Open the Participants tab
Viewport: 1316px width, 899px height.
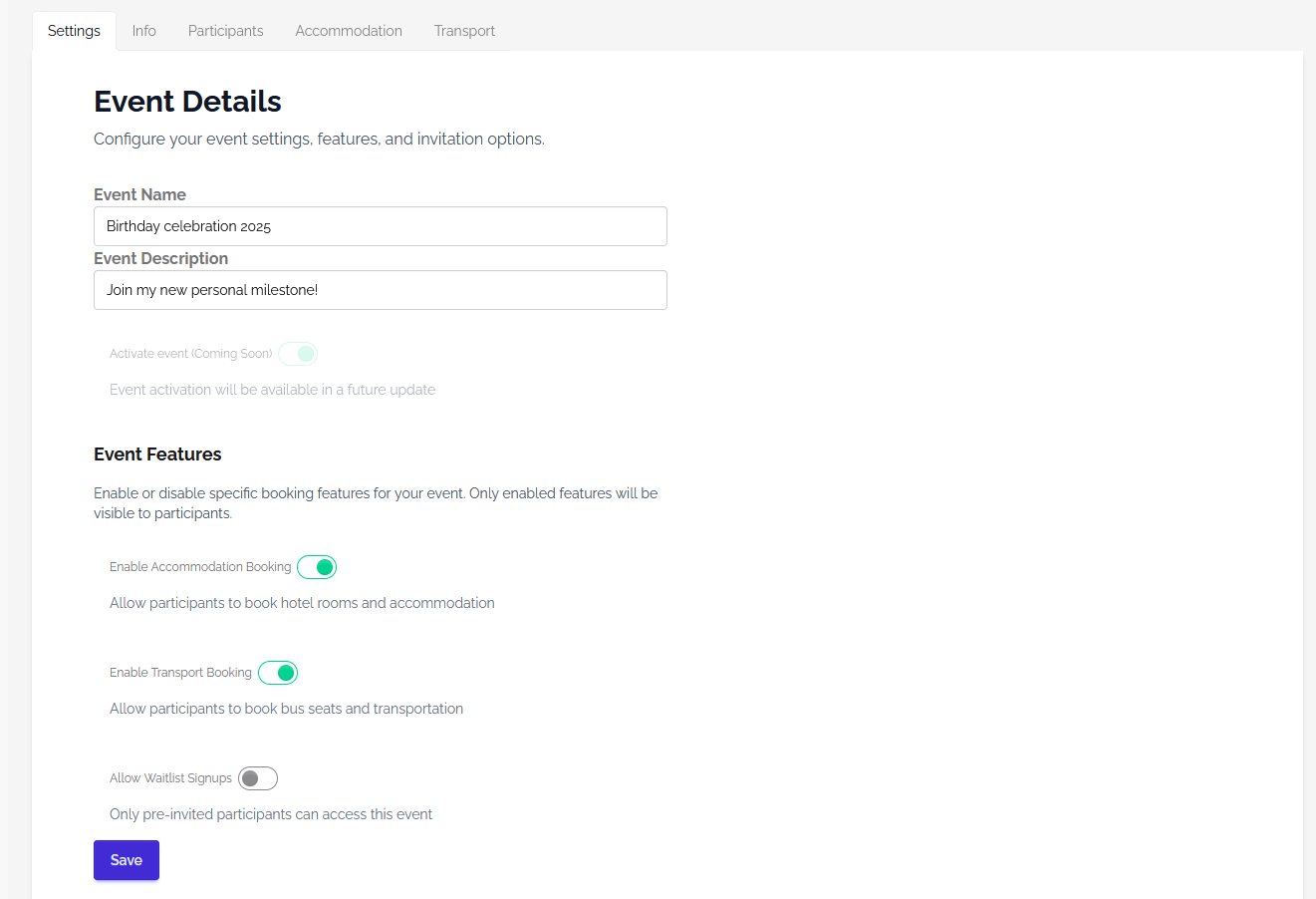(x=225, y=31)
